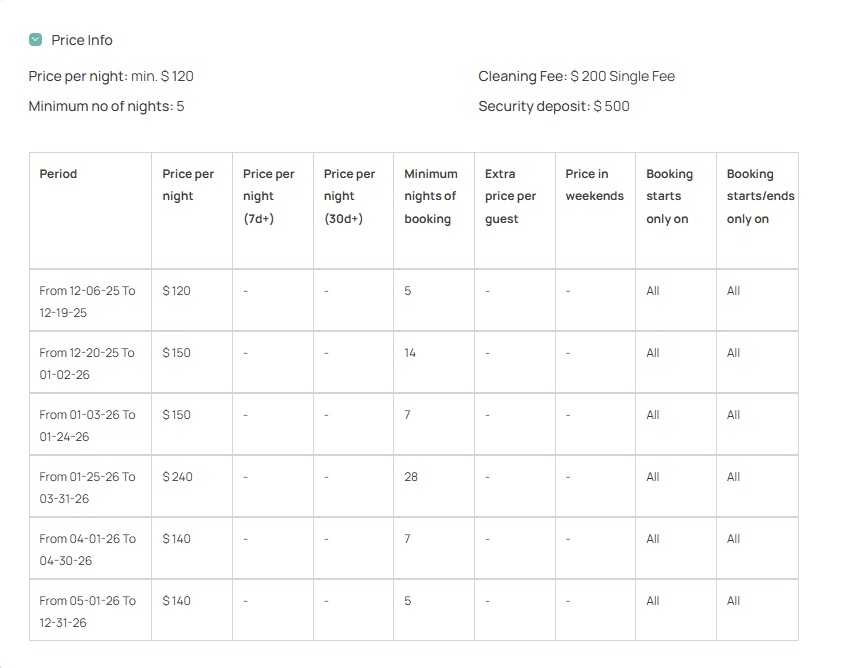The width and height of the screenshot is (863, 668).
Task: Select the Period column header
Action: click(58, 174)
